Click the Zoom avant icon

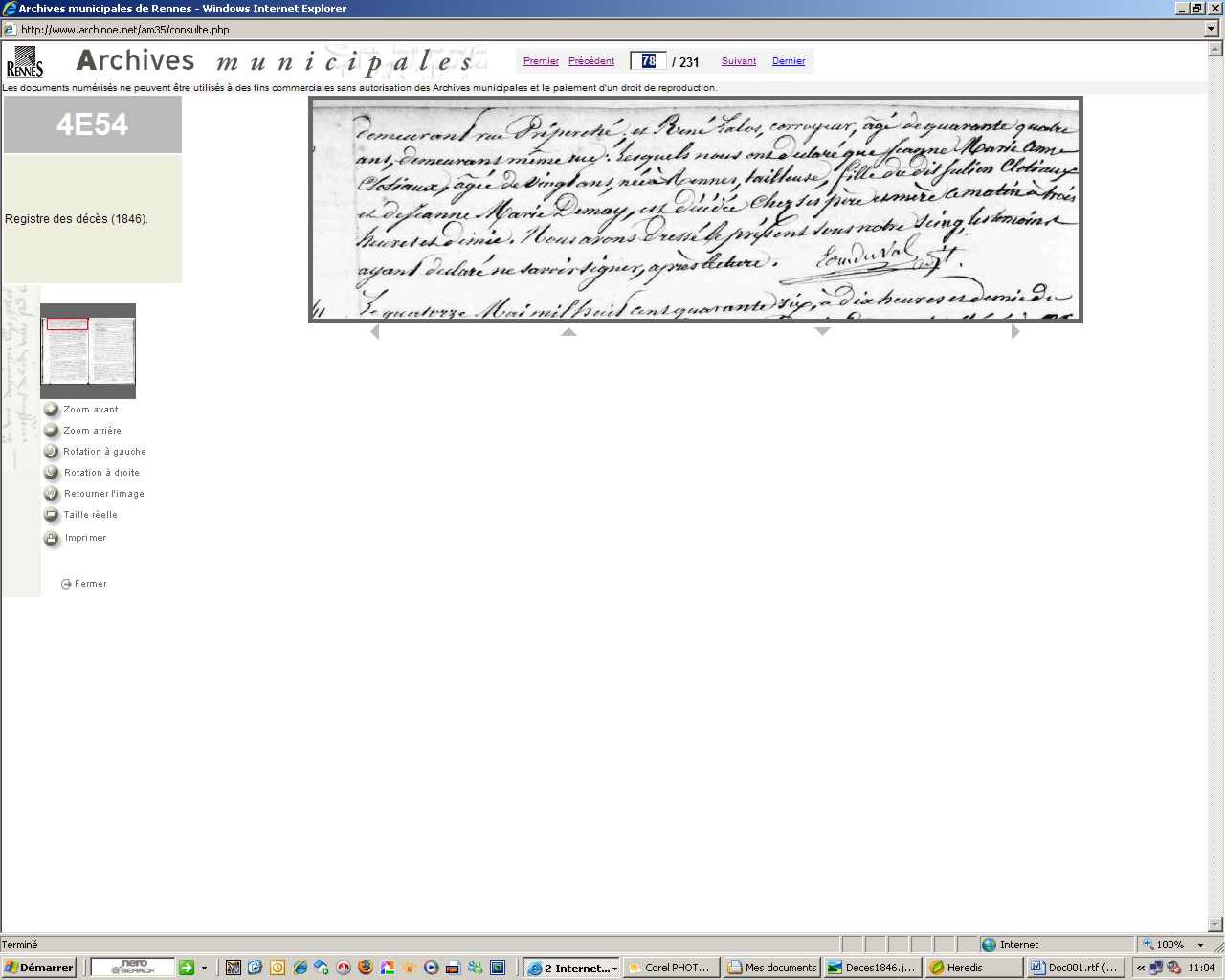tap(52, 410)
